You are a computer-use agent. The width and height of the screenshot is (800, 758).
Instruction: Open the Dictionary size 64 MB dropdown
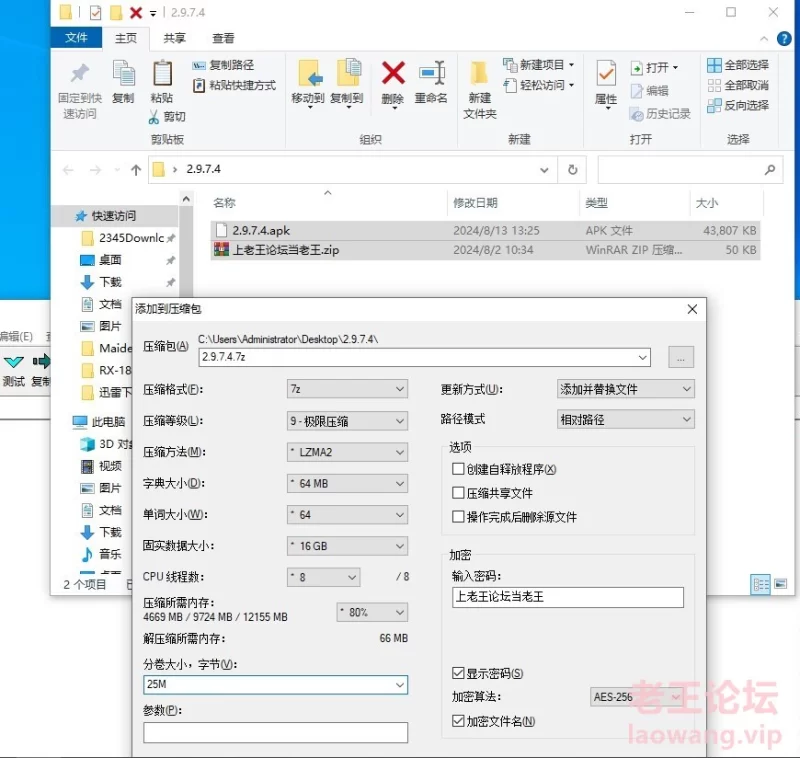click(347, 483)
